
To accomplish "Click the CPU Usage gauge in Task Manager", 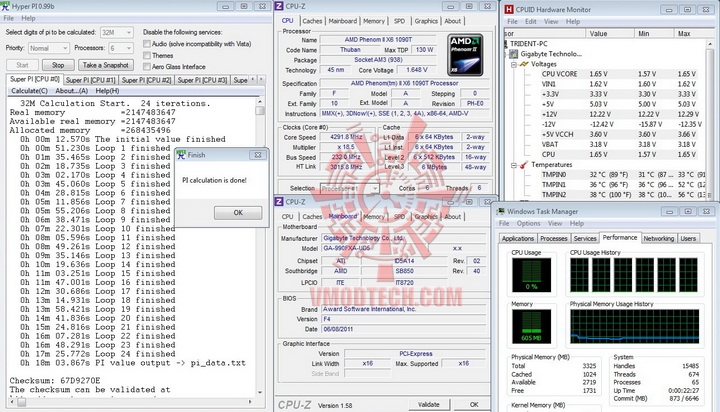I will tap(531, 275).
